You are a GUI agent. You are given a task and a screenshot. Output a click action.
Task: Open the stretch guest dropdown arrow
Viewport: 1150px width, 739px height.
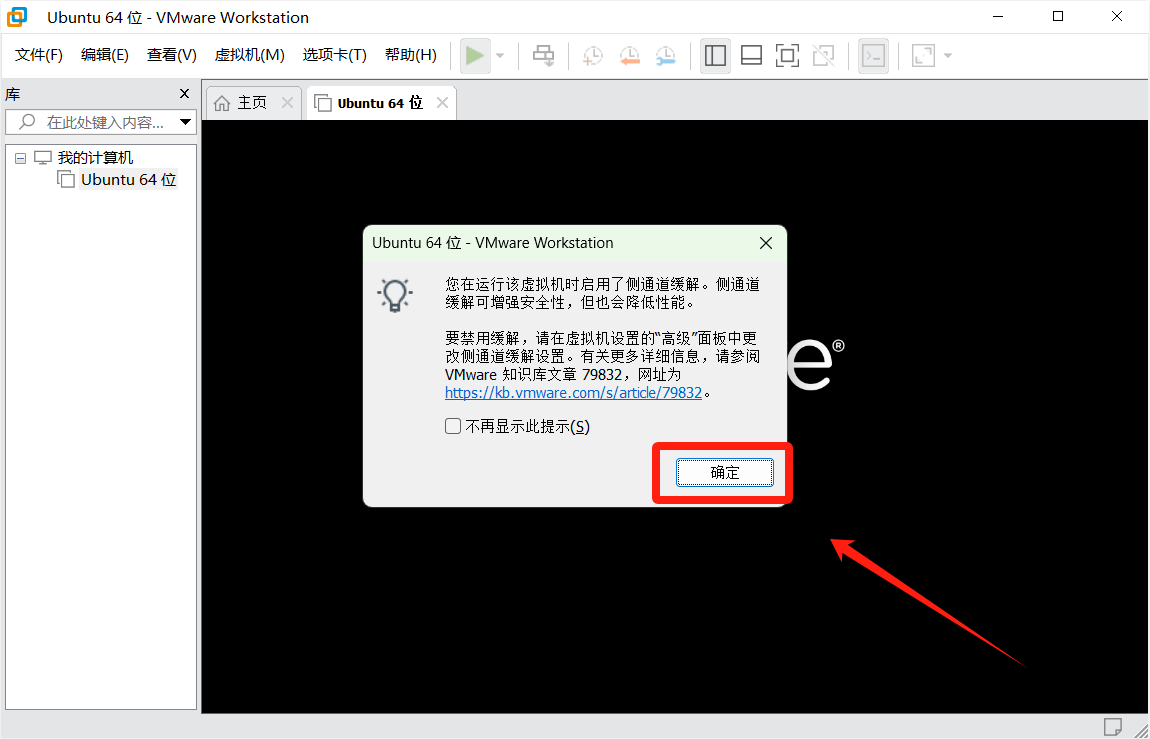(947, 56)
